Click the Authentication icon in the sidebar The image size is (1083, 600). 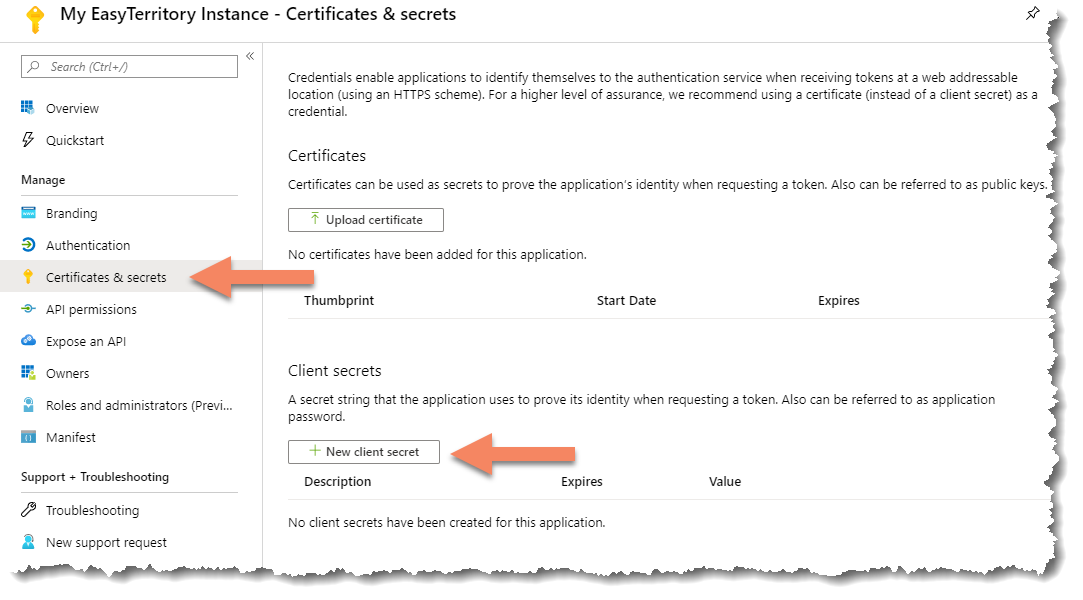click(x=28, y=245)
